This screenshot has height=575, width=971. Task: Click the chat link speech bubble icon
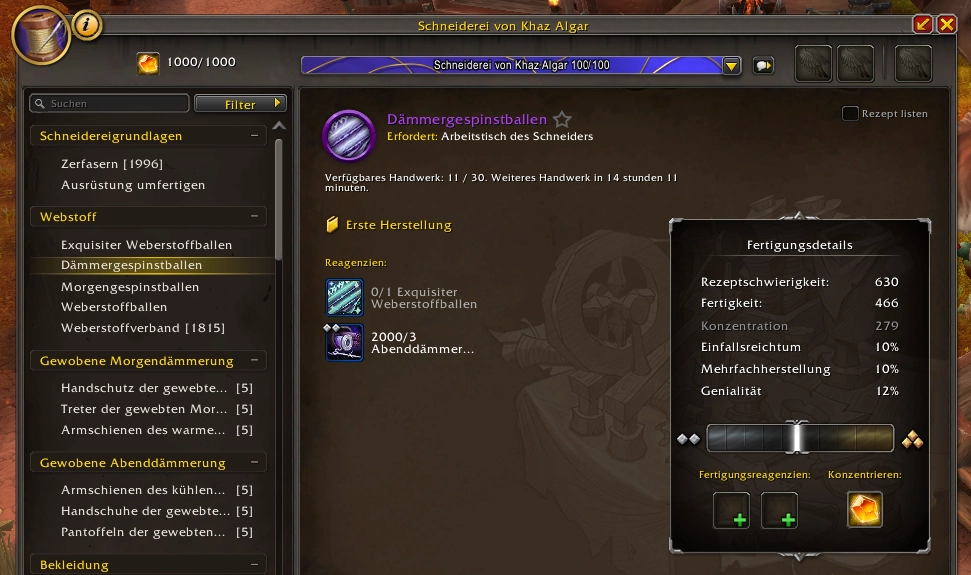point(764,65)
